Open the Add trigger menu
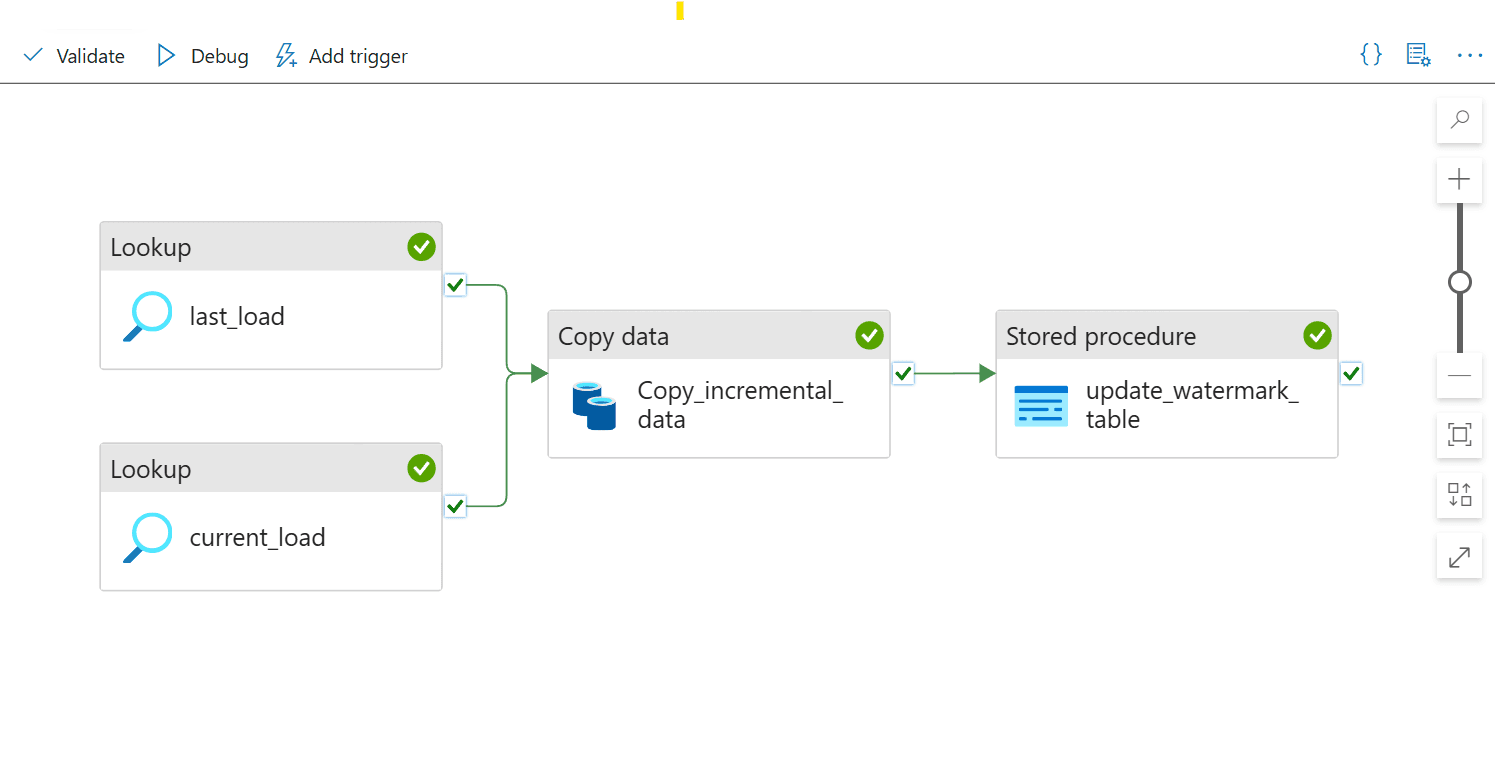Viewport: 1495px width, 783px height. pyautogui.click(x=342, y=56)
